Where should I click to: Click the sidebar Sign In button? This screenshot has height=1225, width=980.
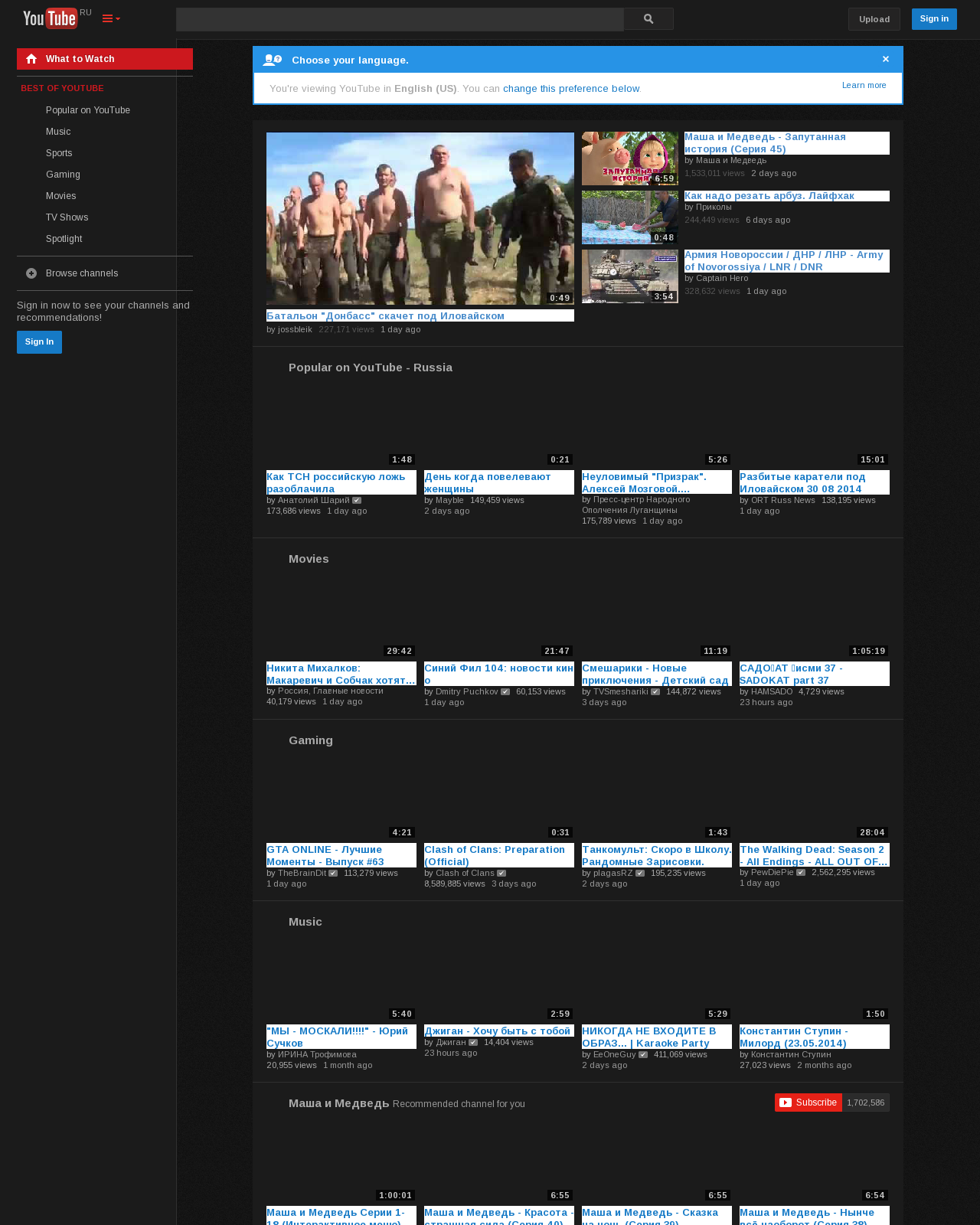pyautogui.click(x=39, y=342)
